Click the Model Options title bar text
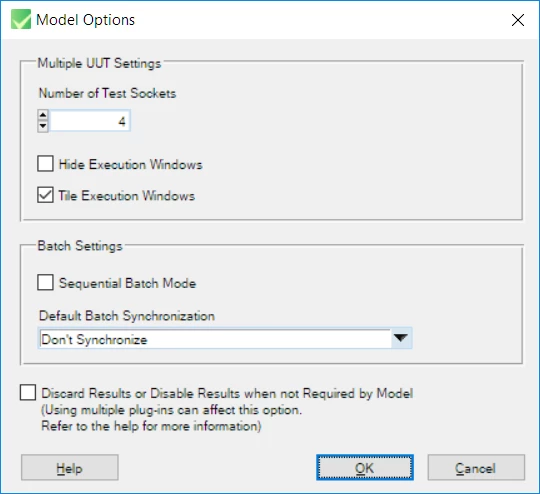 coord(85,20)
